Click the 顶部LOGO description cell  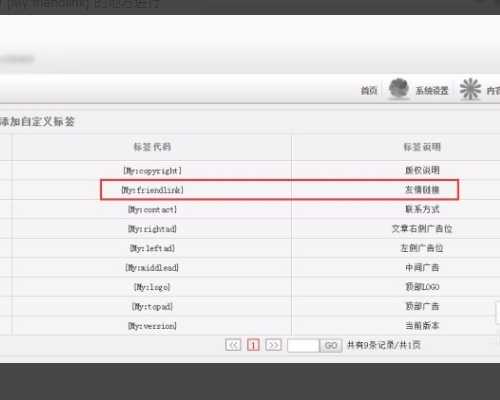[422, 287]
